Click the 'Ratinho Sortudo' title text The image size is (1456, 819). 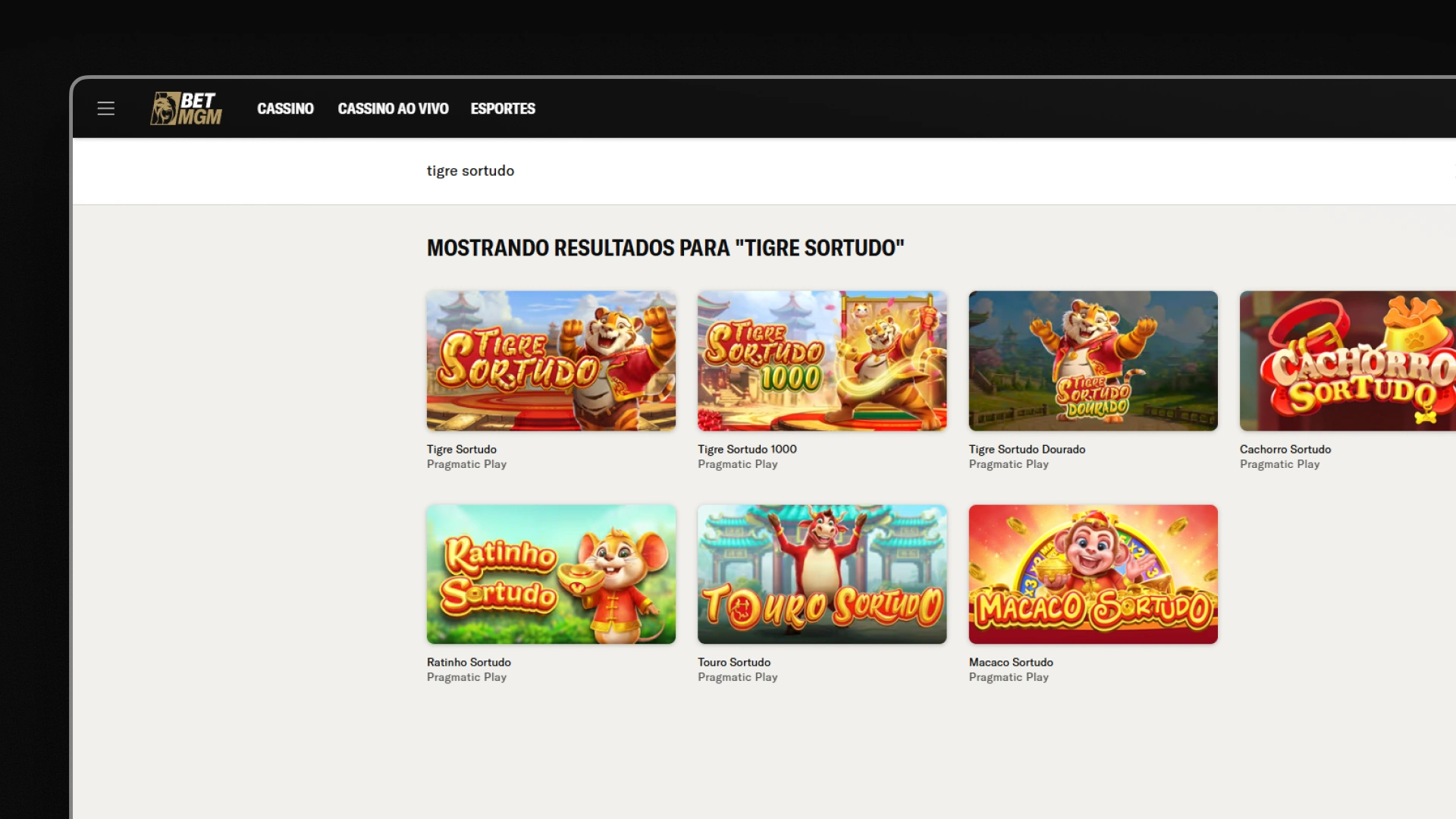point(469,662)
